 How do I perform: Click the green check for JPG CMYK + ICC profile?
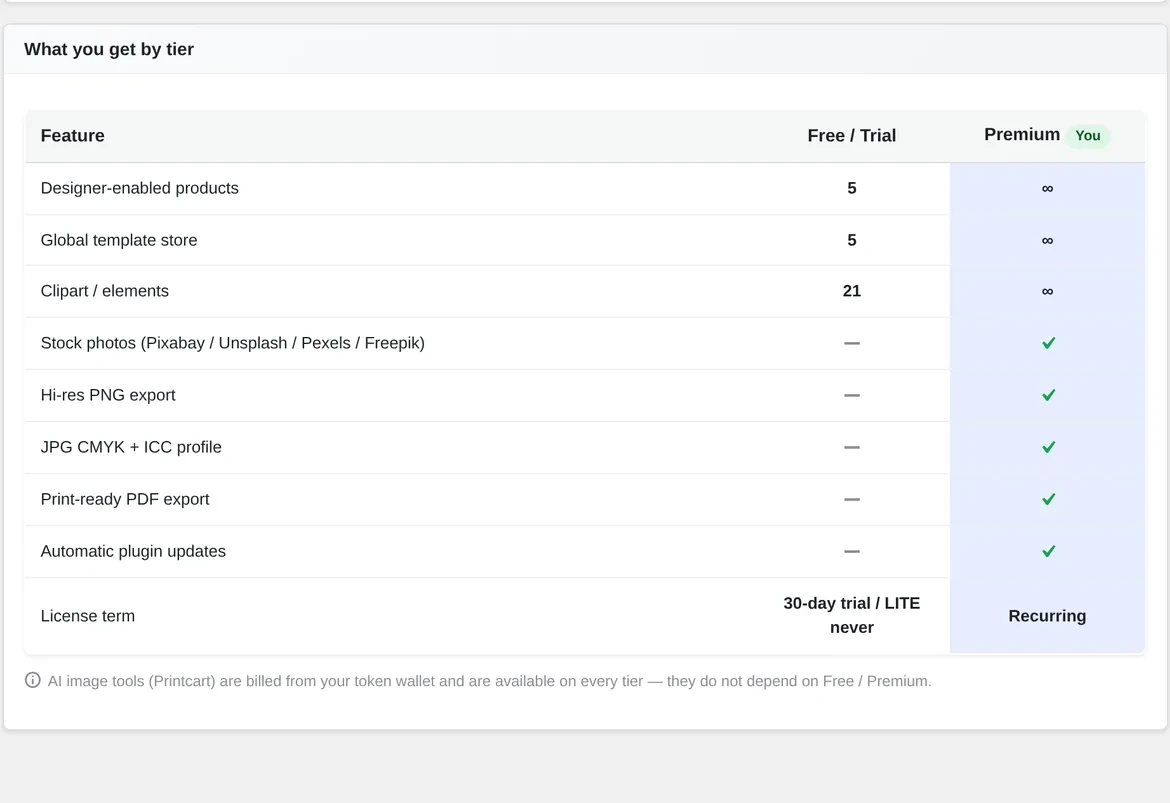pyautogui.click(x=1048, y=447)
